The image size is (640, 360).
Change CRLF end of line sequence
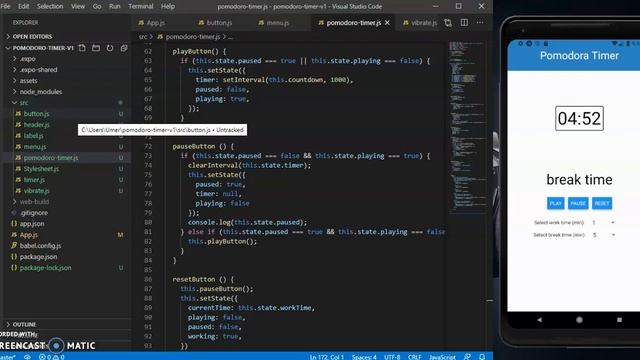(414, 357)
